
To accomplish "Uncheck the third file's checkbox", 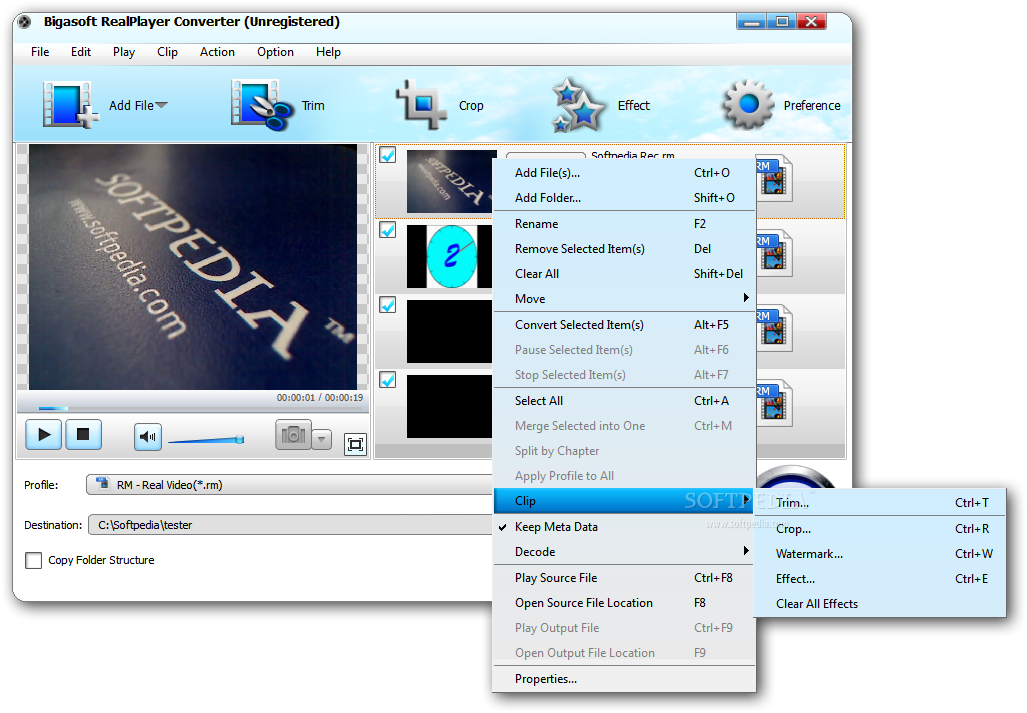I will pos(388,305).
